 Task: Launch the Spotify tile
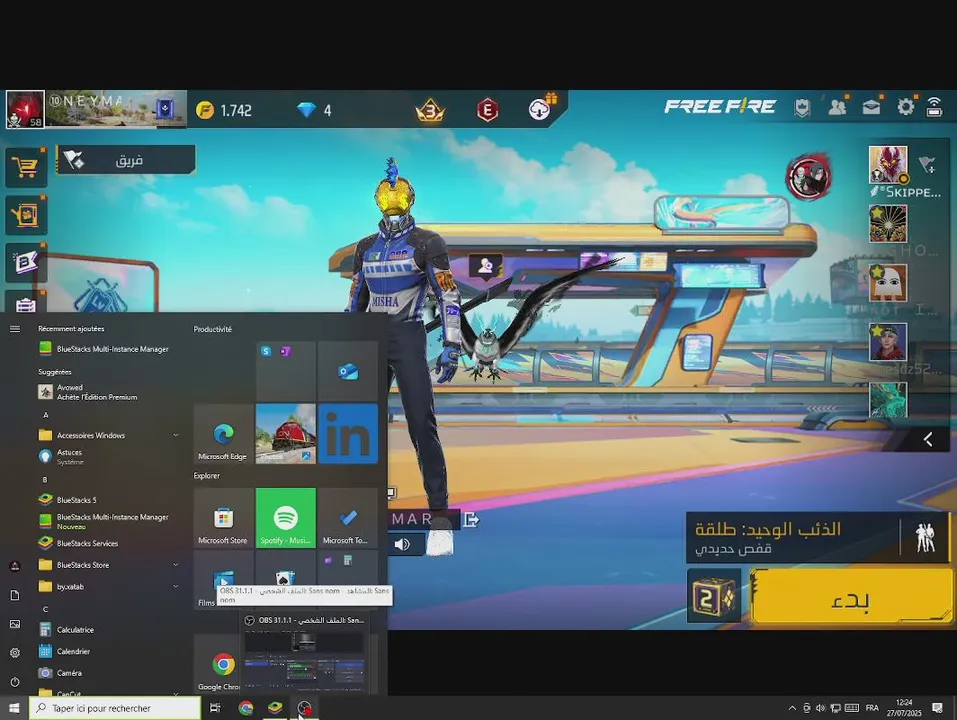pos(286,517)
